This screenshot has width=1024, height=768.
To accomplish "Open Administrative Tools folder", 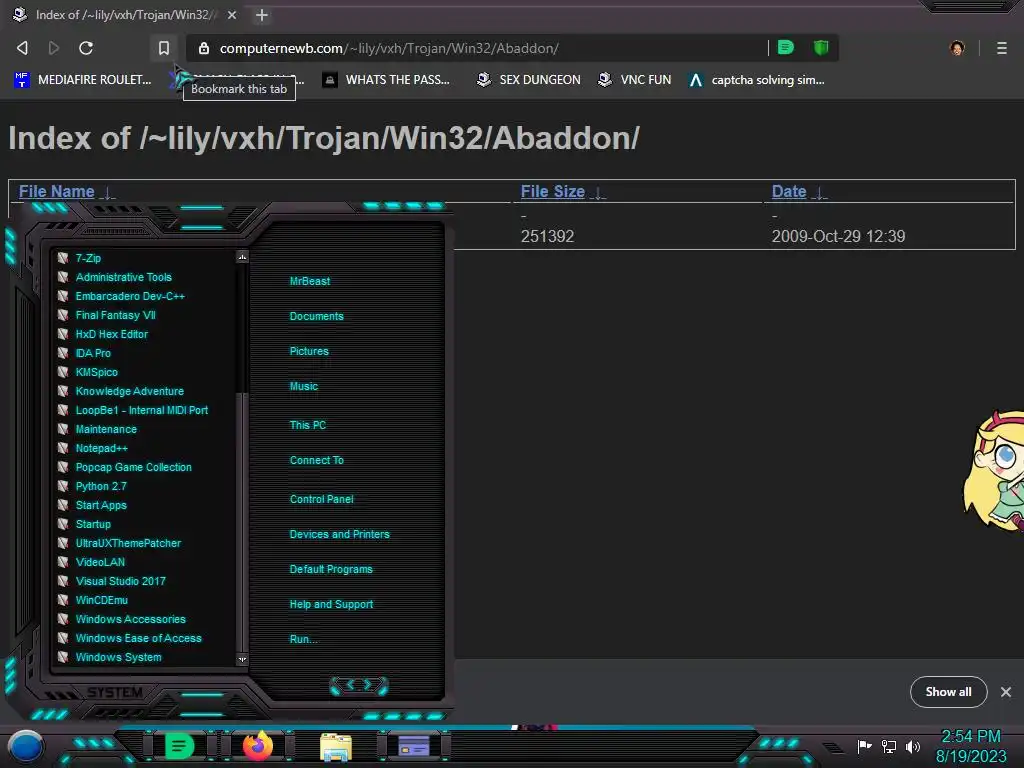I will tap(123, 277).
